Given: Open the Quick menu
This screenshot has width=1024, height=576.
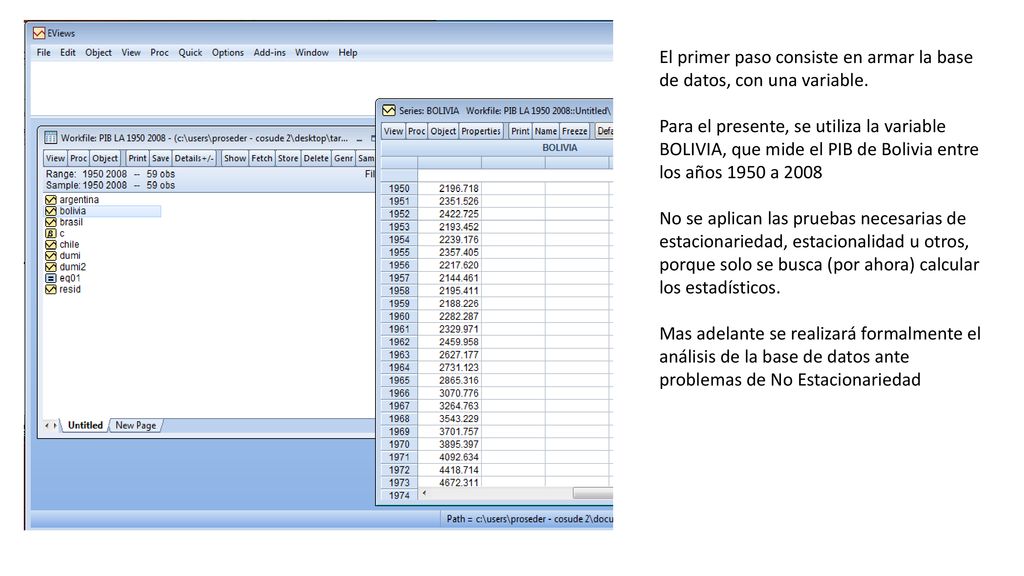Looking at the screenshot, I should (x=190, y=52).
